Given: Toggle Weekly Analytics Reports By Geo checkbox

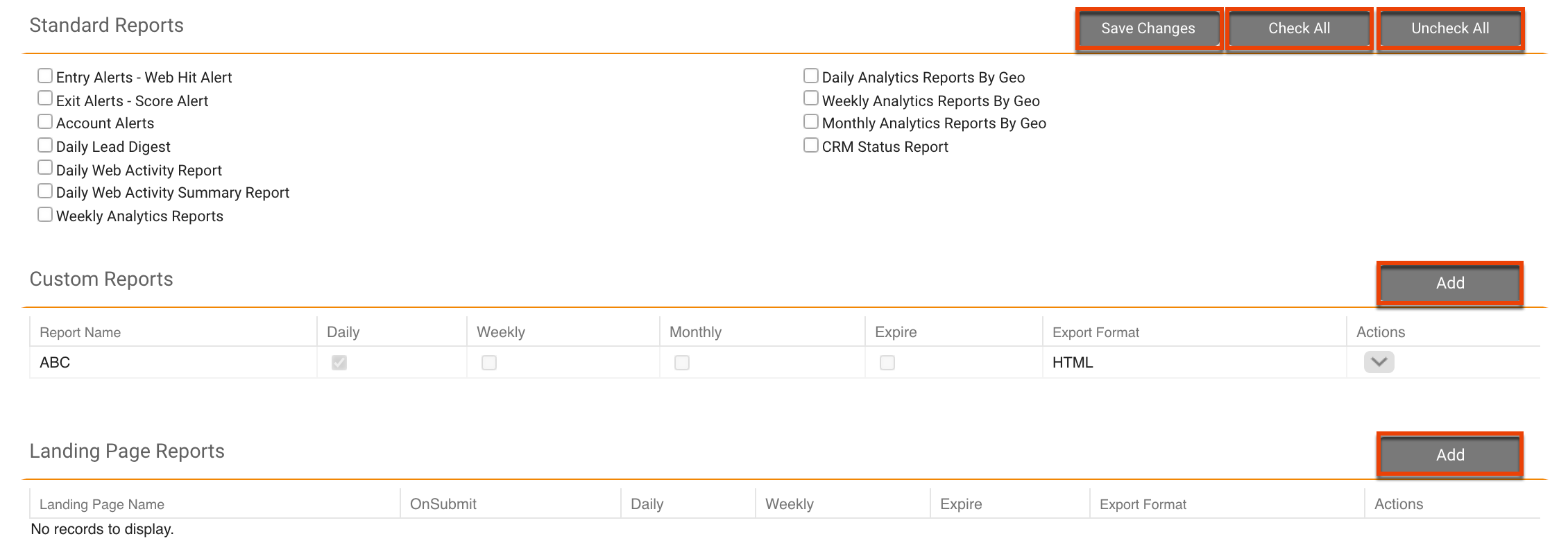Looking at the screenshot, I should click(810, 98).
